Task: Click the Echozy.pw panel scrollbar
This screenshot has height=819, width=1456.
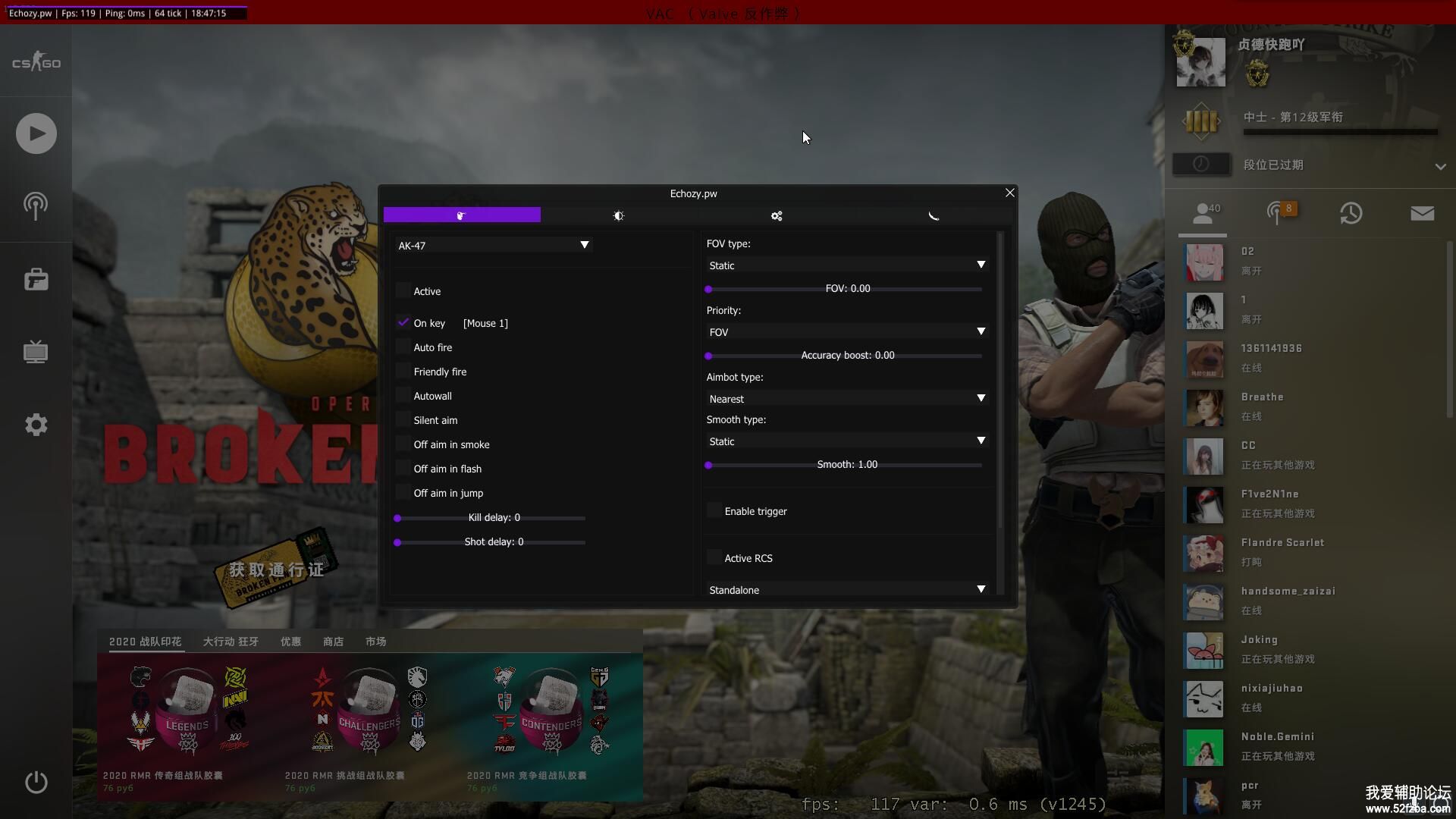Action: pos(1000,379)
